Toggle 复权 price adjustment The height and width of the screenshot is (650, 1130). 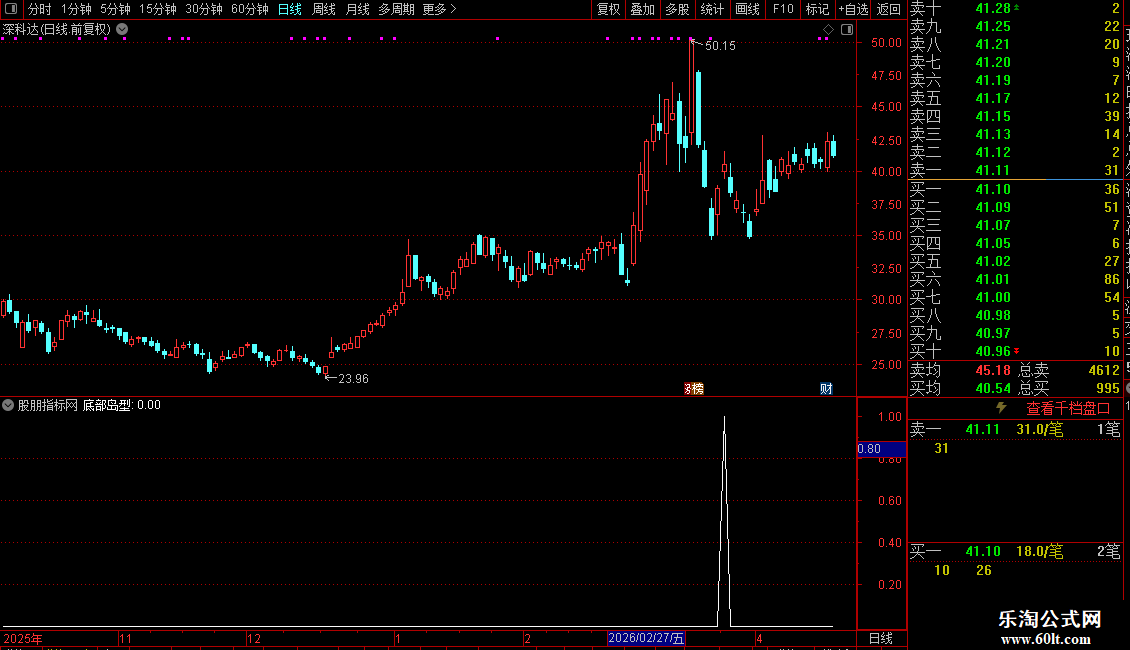608,9
